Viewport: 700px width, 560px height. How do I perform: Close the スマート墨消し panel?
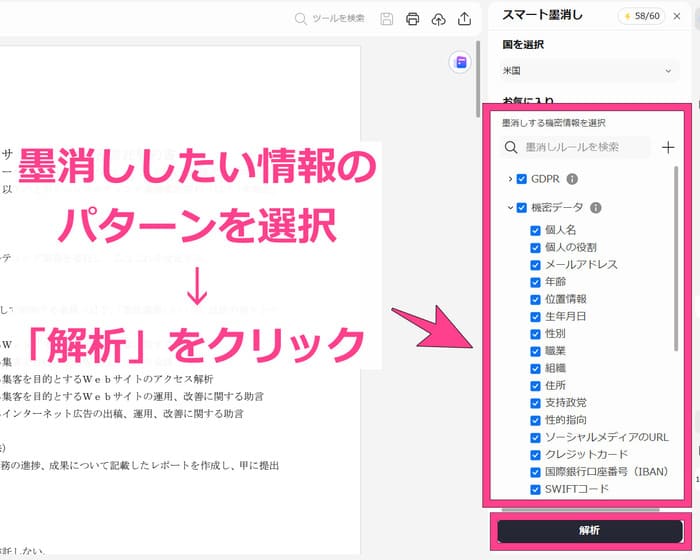coord(677,16)
